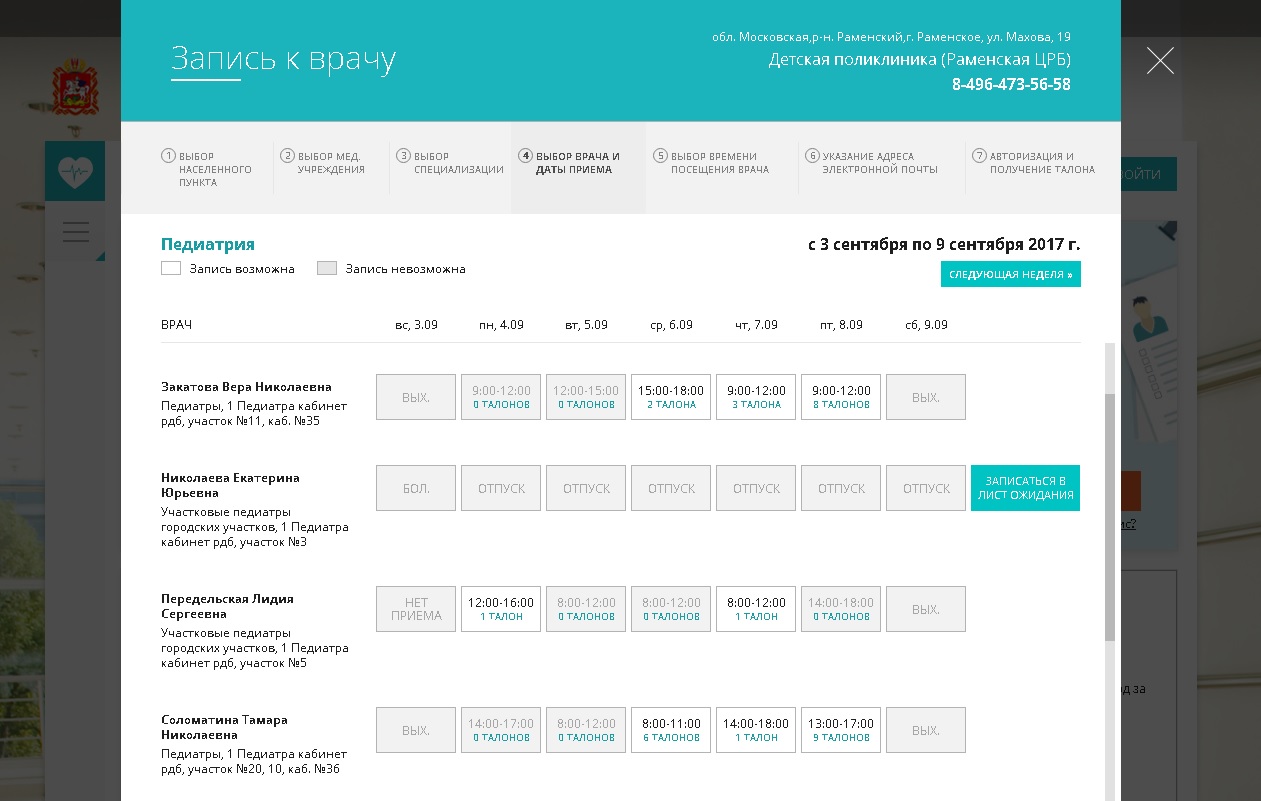Viewport: 1261px width, 801px height.
Task: Go to step 1 Выбор населенного пункта
Action: click(x=207, y=169)
